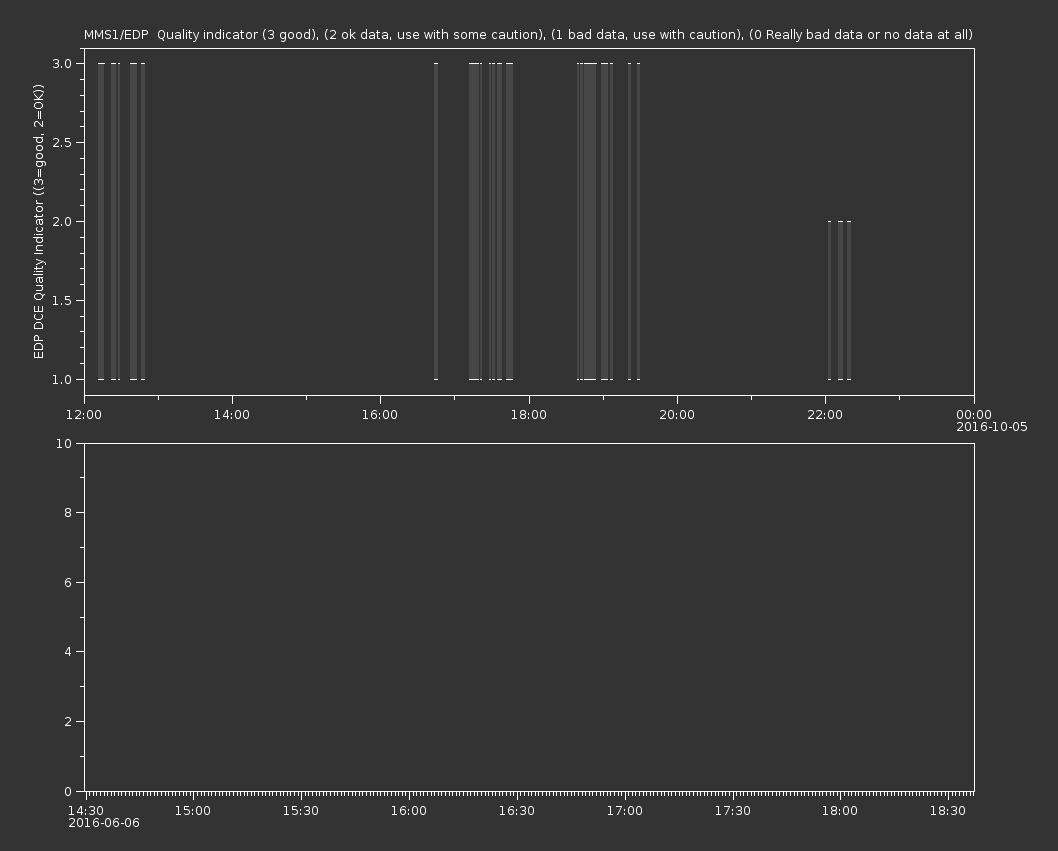1058x851 pixels.
Task: Click the 2016-06-06 date label
Action: [104, 823]
